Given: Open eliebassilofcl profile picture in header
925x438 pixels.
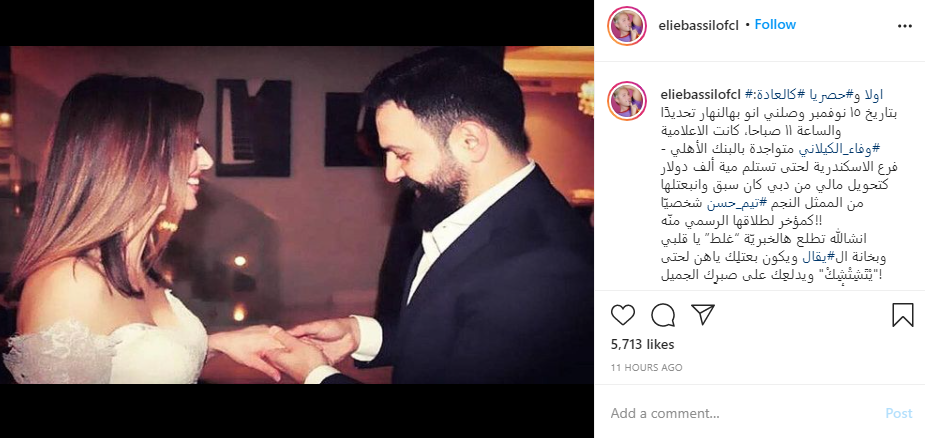Looking at the screenshot, I should tap(627, 26).
